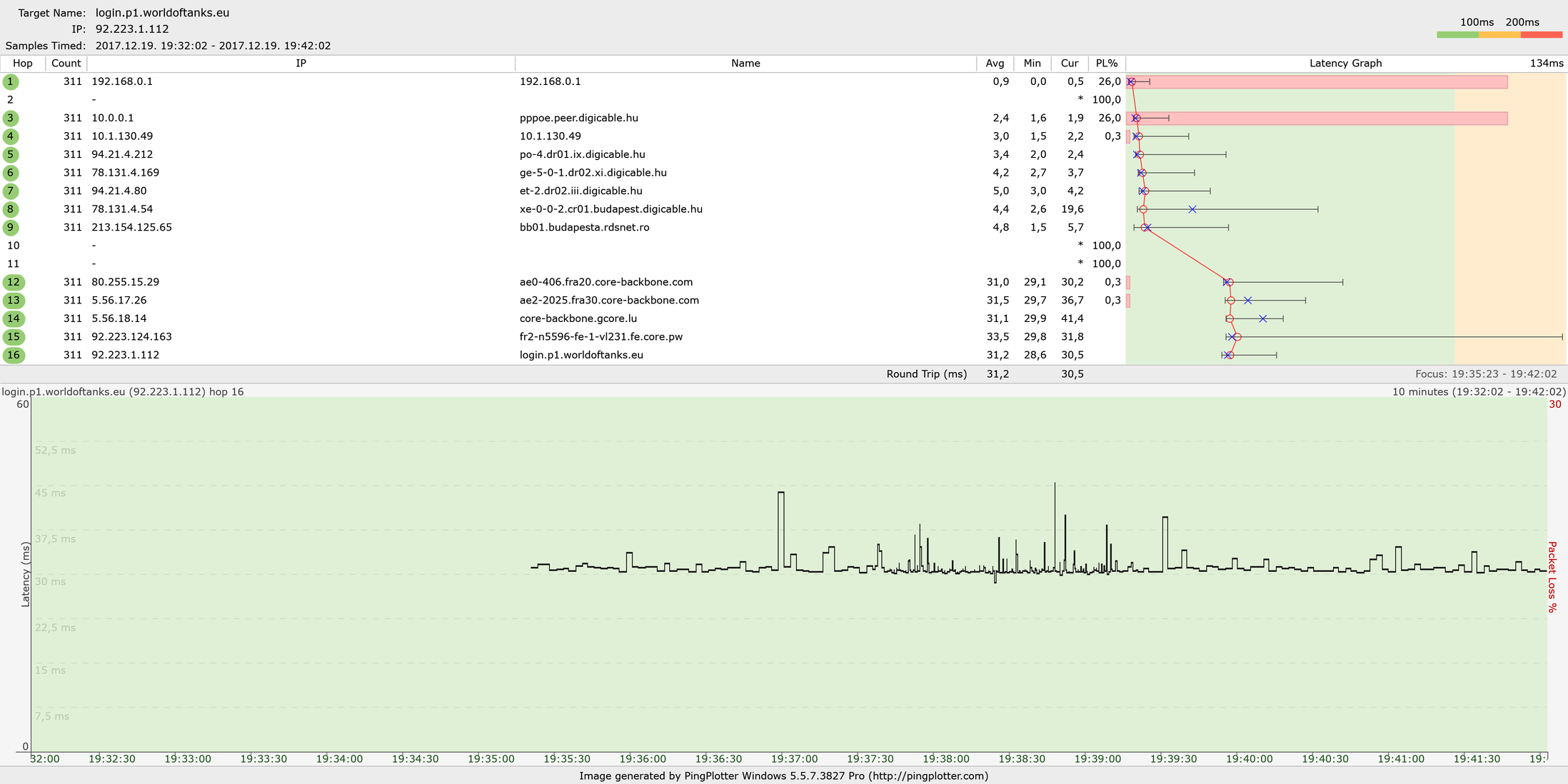Select xe-0-0-2.cr01.budapest.digicable.hu name
The image size is (1568, 784).
click(611, 209)
